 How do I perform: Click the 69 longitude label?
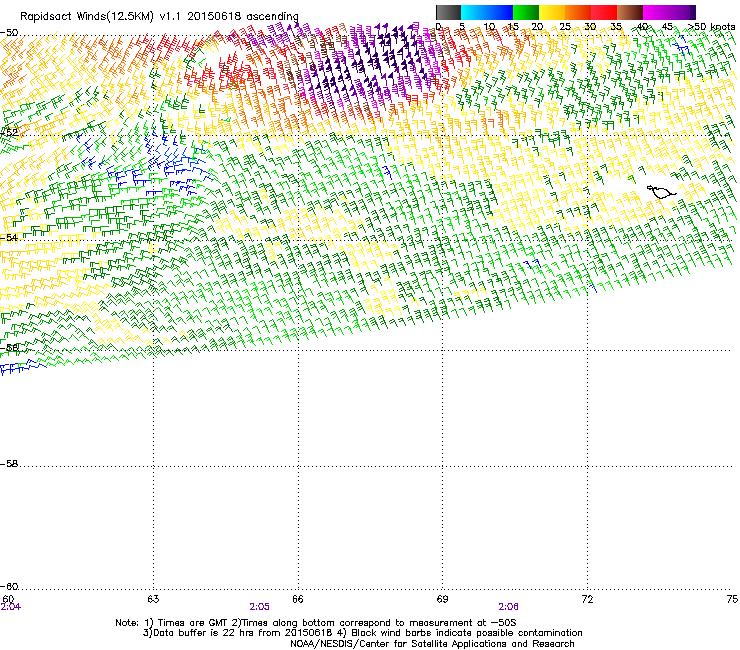coord(442,599)
